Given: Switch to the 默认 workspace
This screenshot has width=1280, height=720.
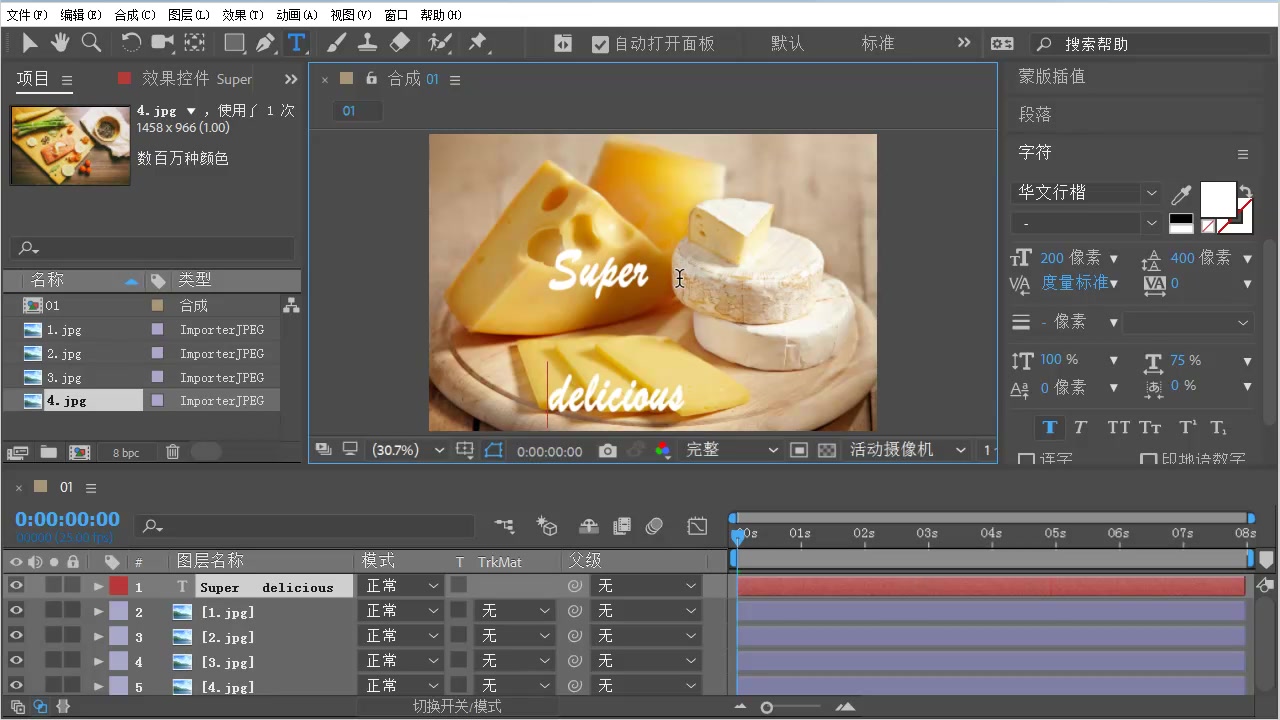Looking at the screenshot, I should tap(787, 44).
